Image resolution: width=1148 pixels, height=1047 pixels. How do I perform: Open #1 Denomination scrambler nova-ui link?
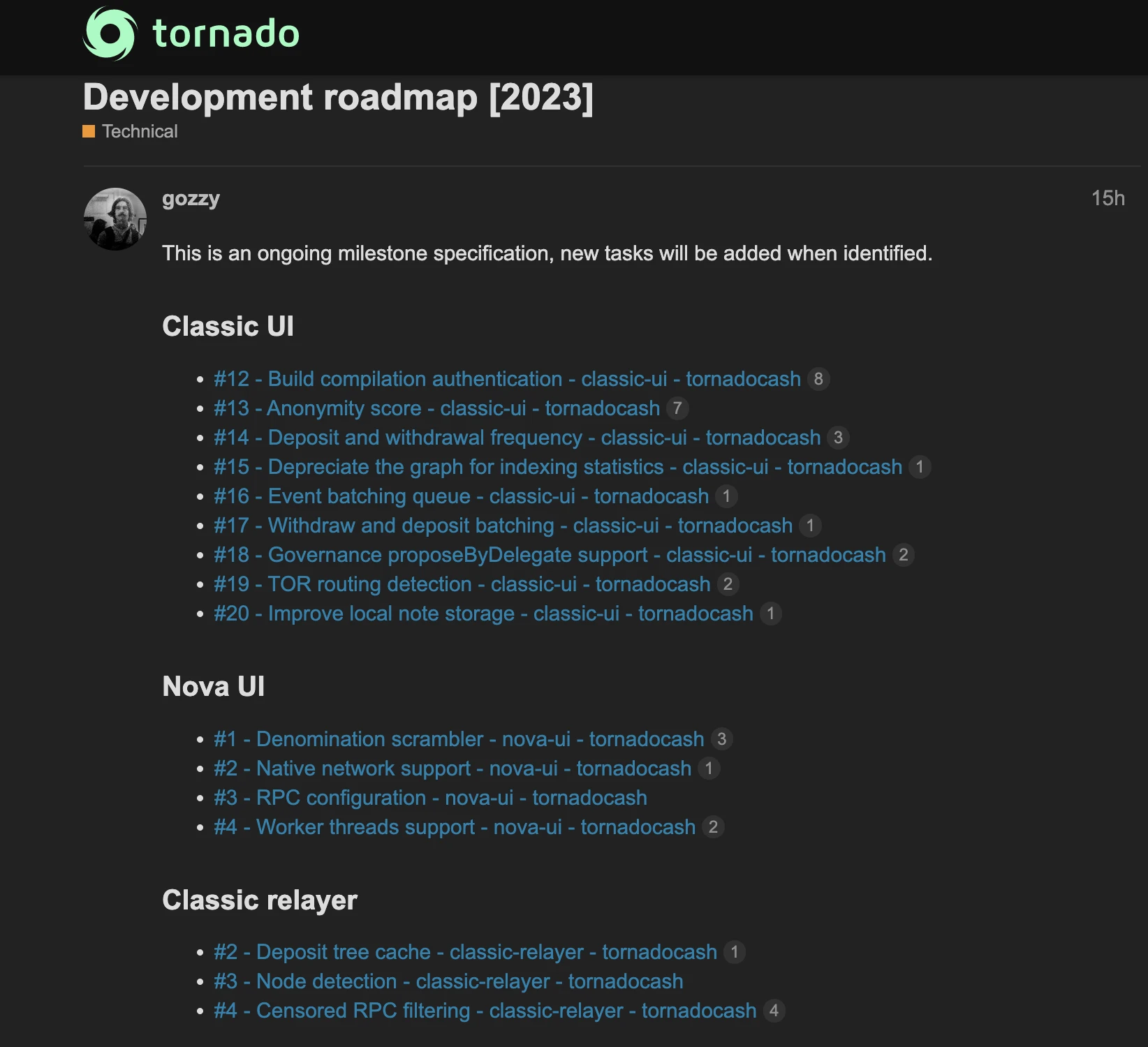tap(459, 739)
